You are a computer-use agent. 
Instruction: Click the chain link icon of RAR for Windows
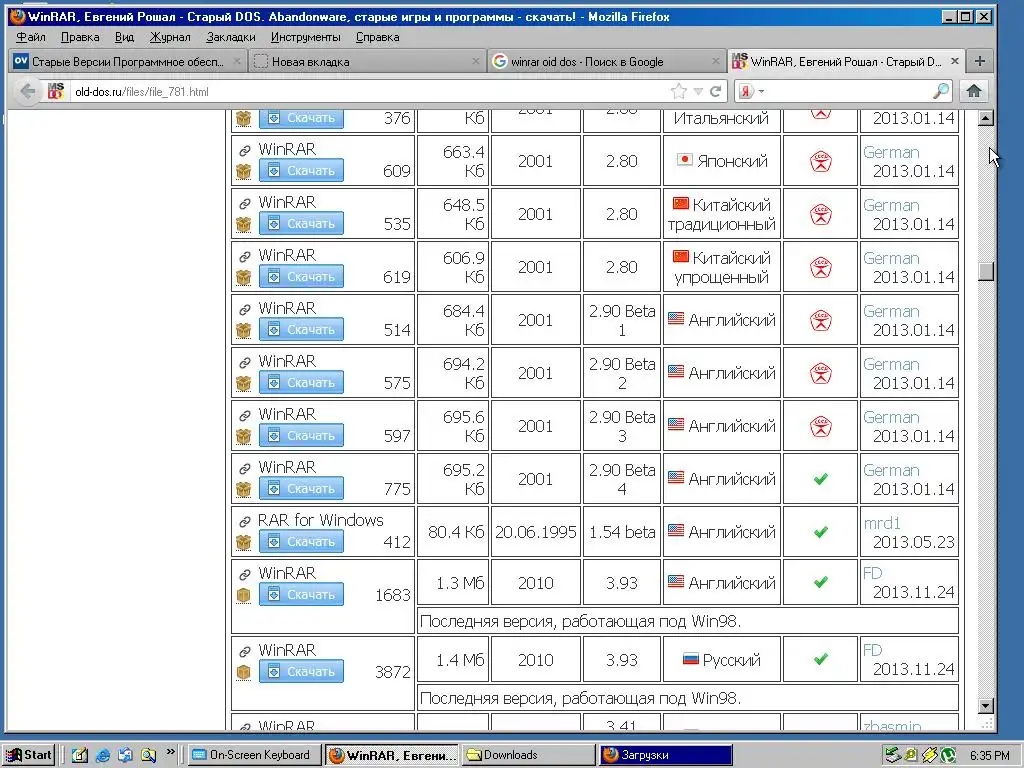click(x=244, y=521)
